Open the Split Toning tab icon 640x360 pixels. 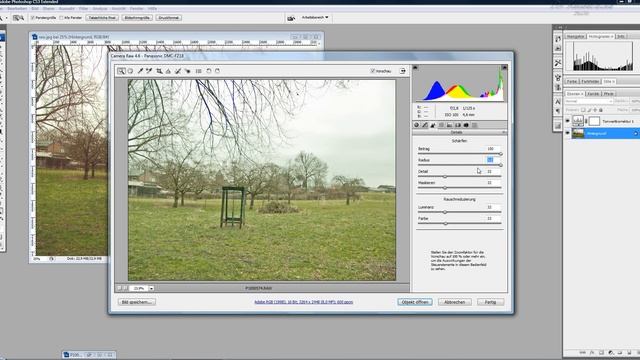449,125
